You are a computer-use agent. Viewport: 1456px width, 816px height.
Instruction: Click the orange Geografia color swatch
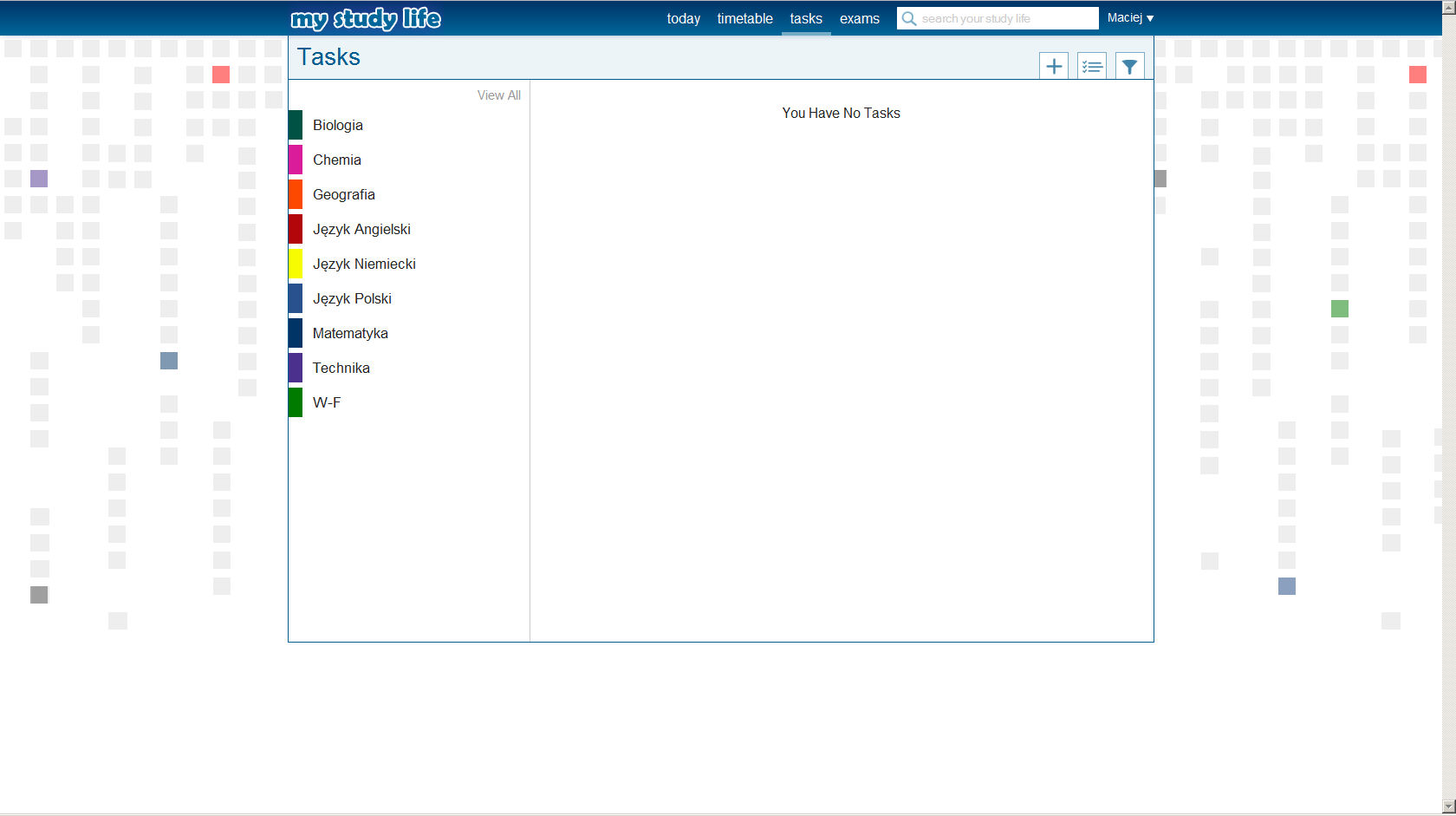tap(296, 194)
